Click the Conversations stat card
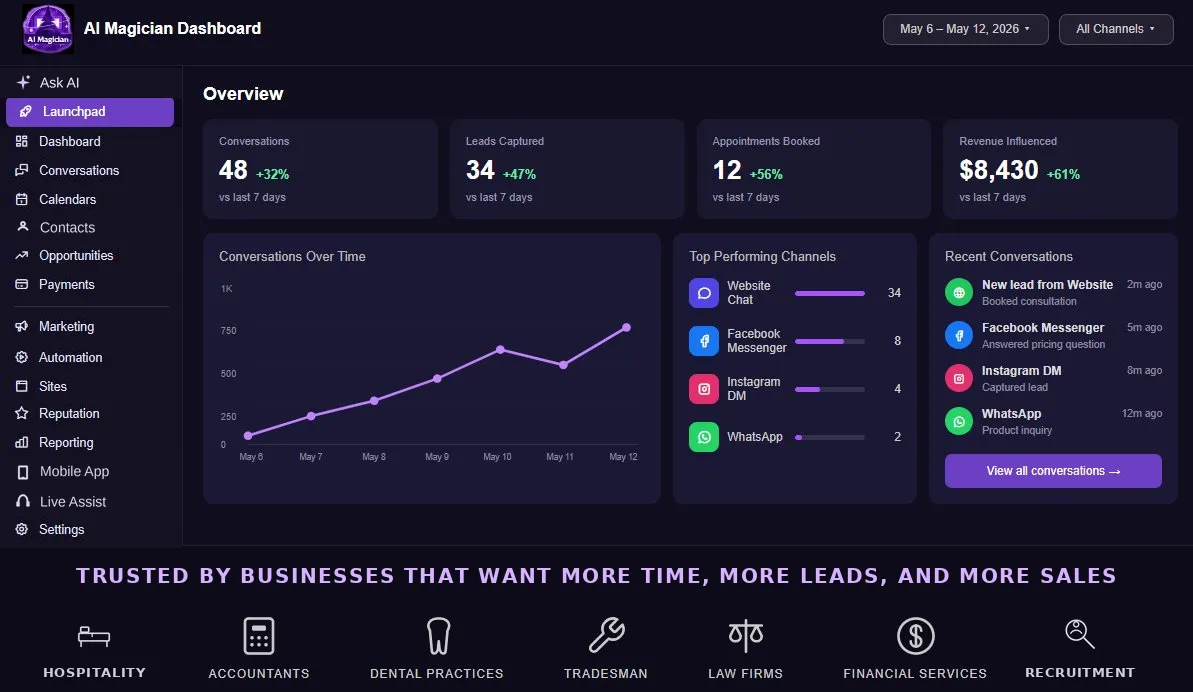The width and height of the screenshot is (1193, 692). (320, 169)
